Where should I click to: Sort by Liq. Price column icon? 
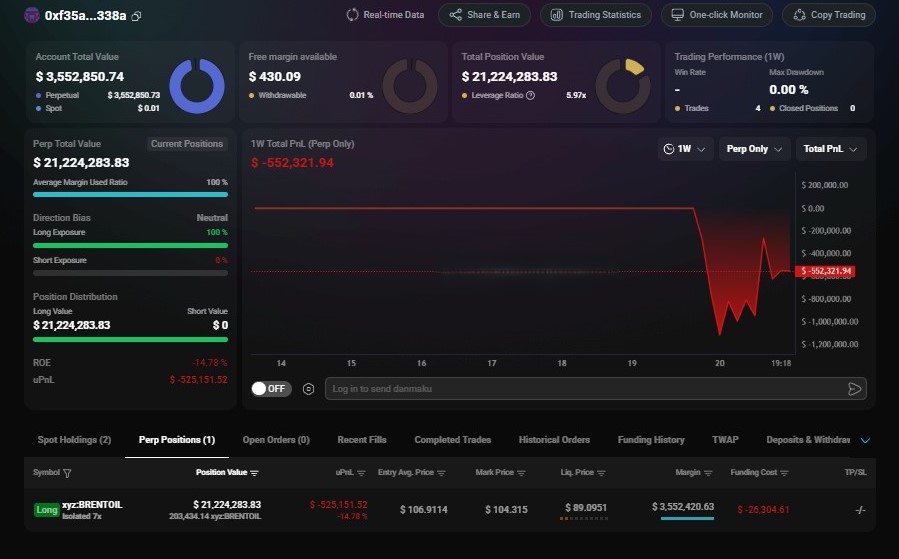point(601,473)
